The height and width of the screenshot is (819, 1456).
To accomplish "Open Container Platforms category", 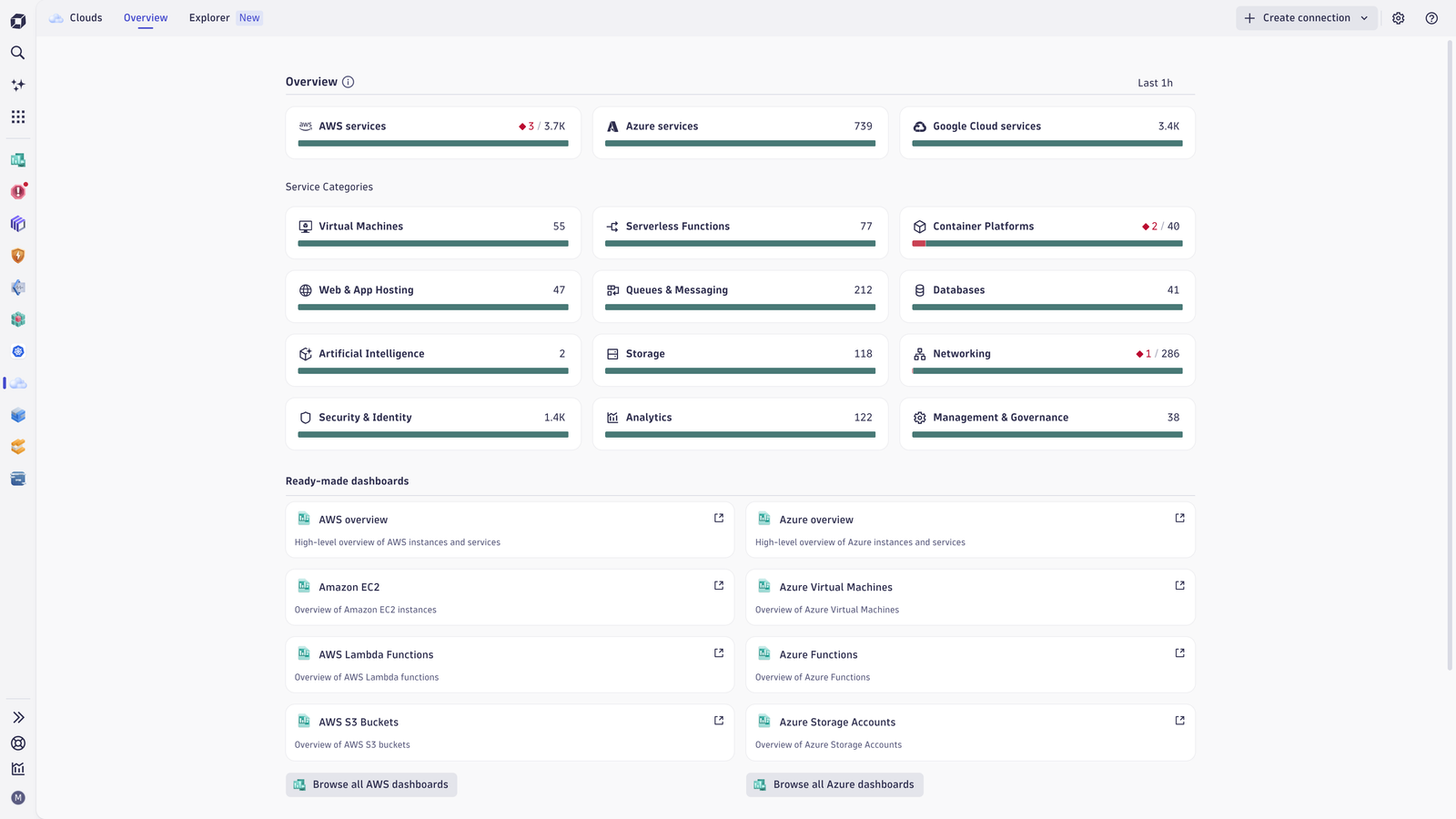I will click(x=1047, y=233).
